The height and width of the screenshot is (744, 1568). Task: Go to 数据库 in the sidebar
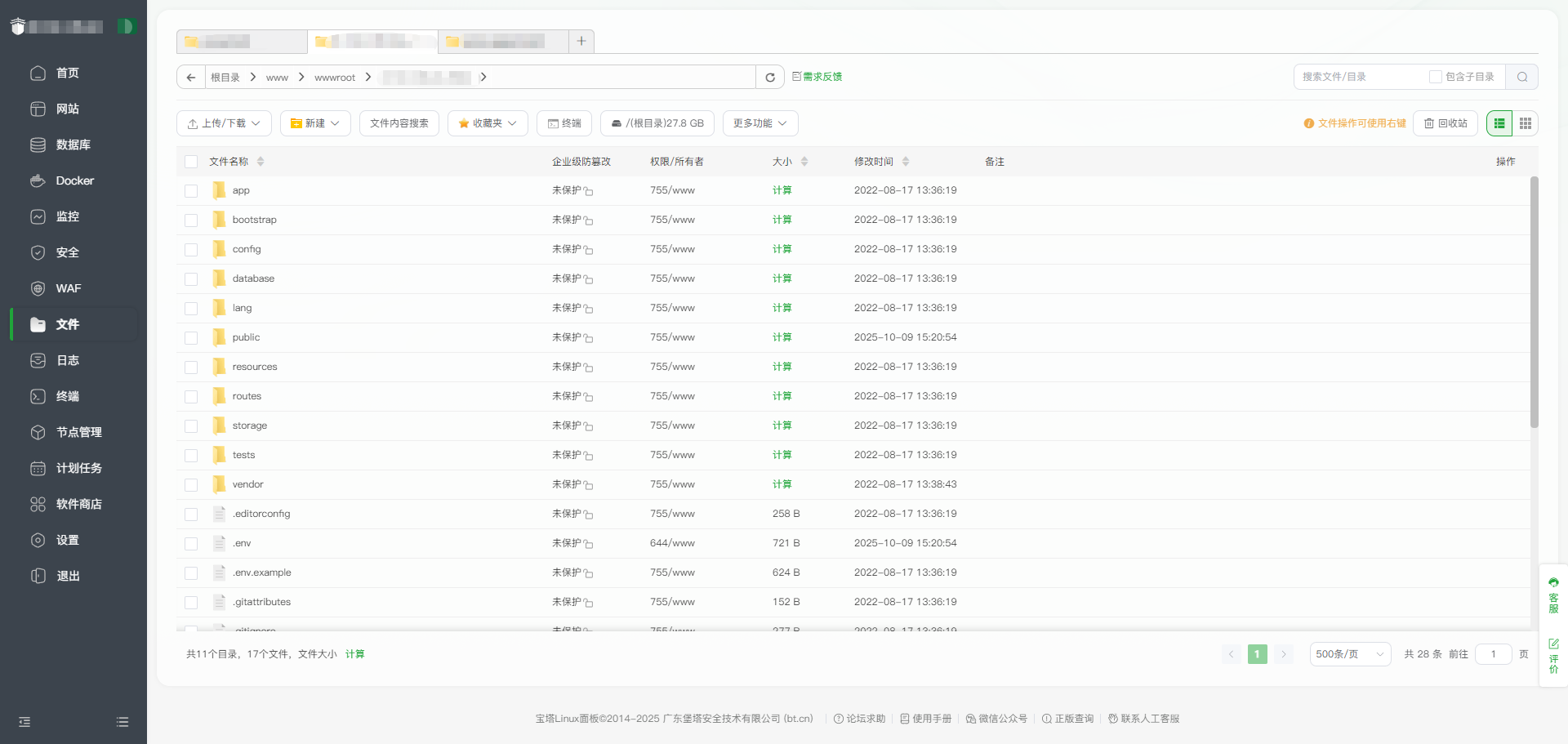[x=73, y=145]
